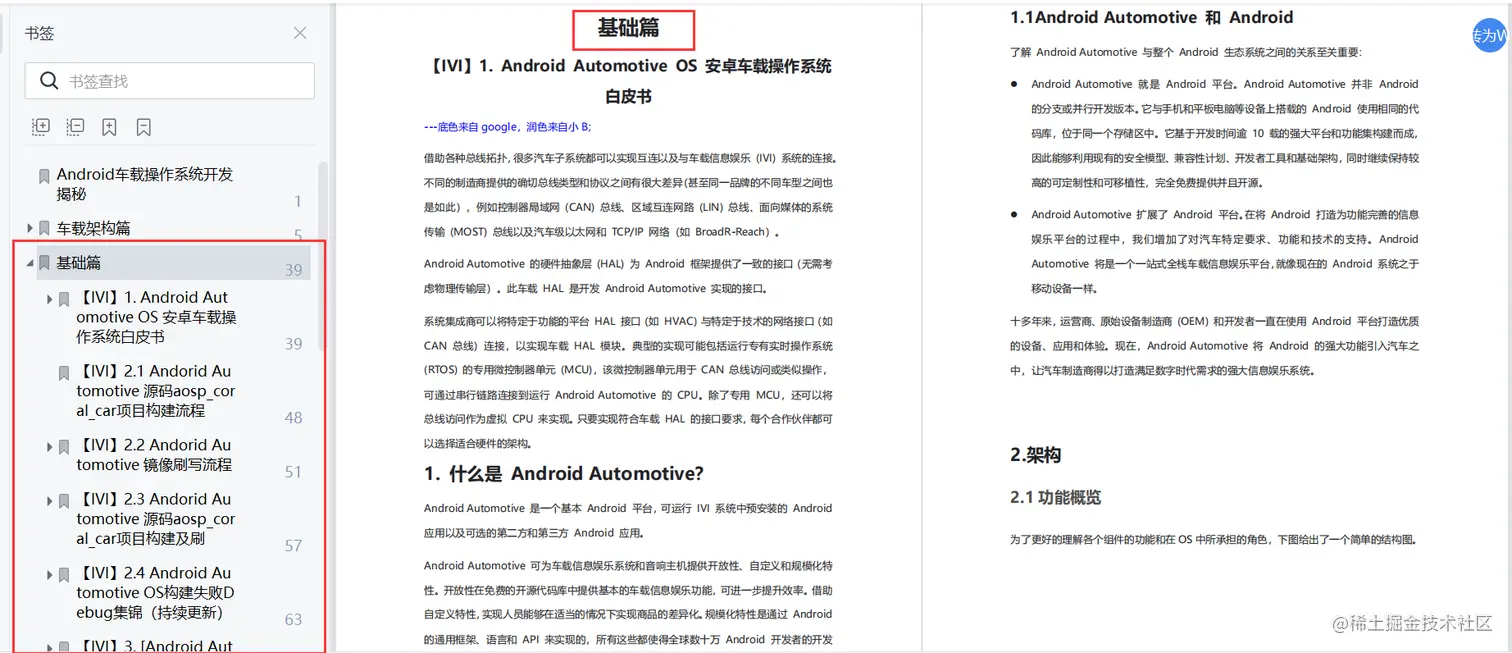Click the expand all bookmarks icon
Image resolution: width=1512 pixels, height=653 pixels.
point(41,126)
